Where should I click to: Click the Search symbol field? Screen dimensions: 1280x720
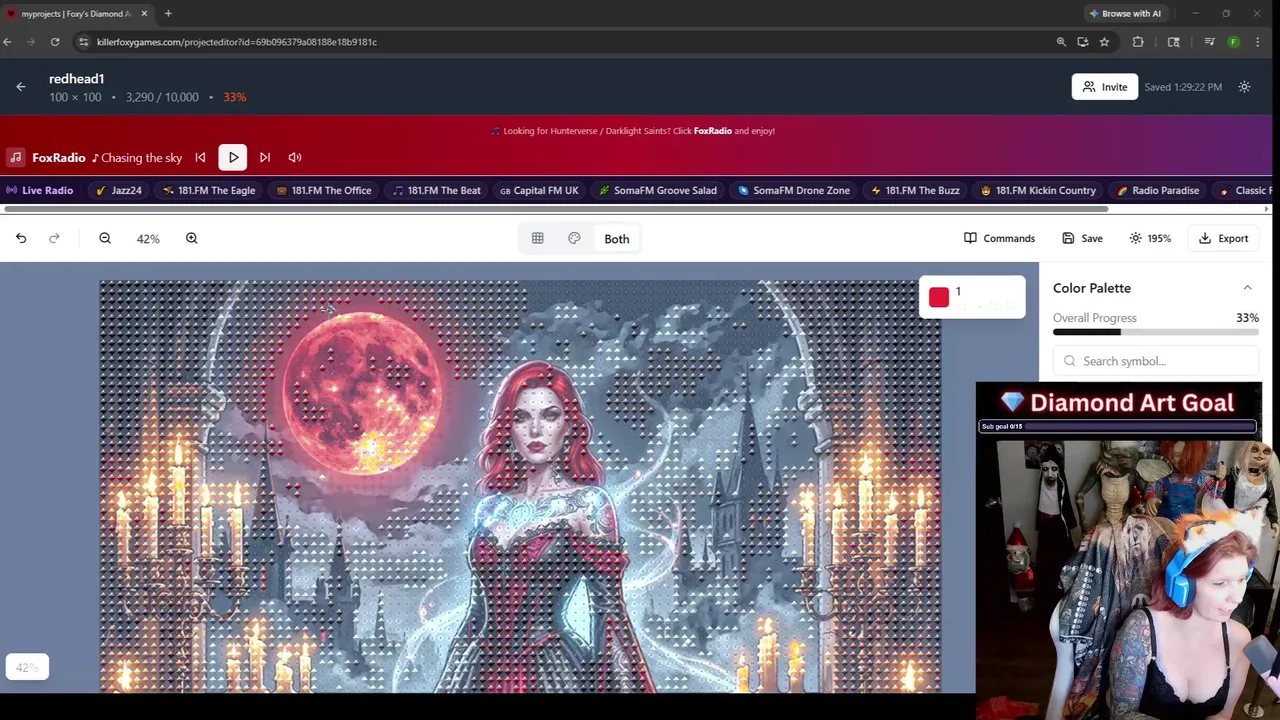point(1156,361)
